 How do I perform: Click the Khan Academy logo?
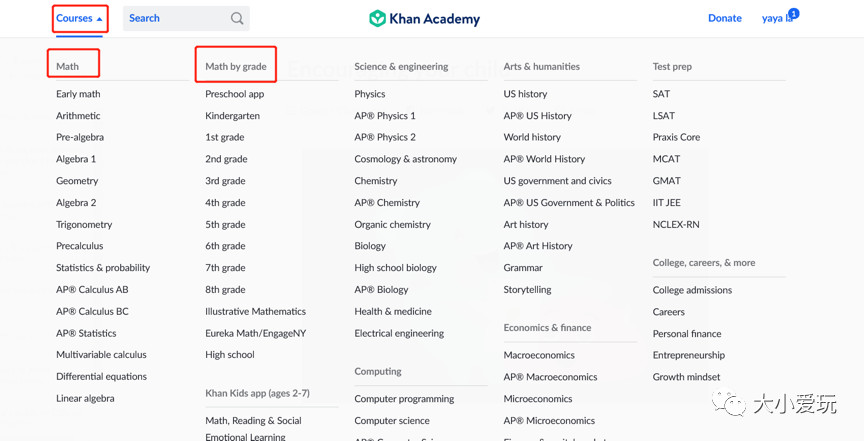pos(424,18)
